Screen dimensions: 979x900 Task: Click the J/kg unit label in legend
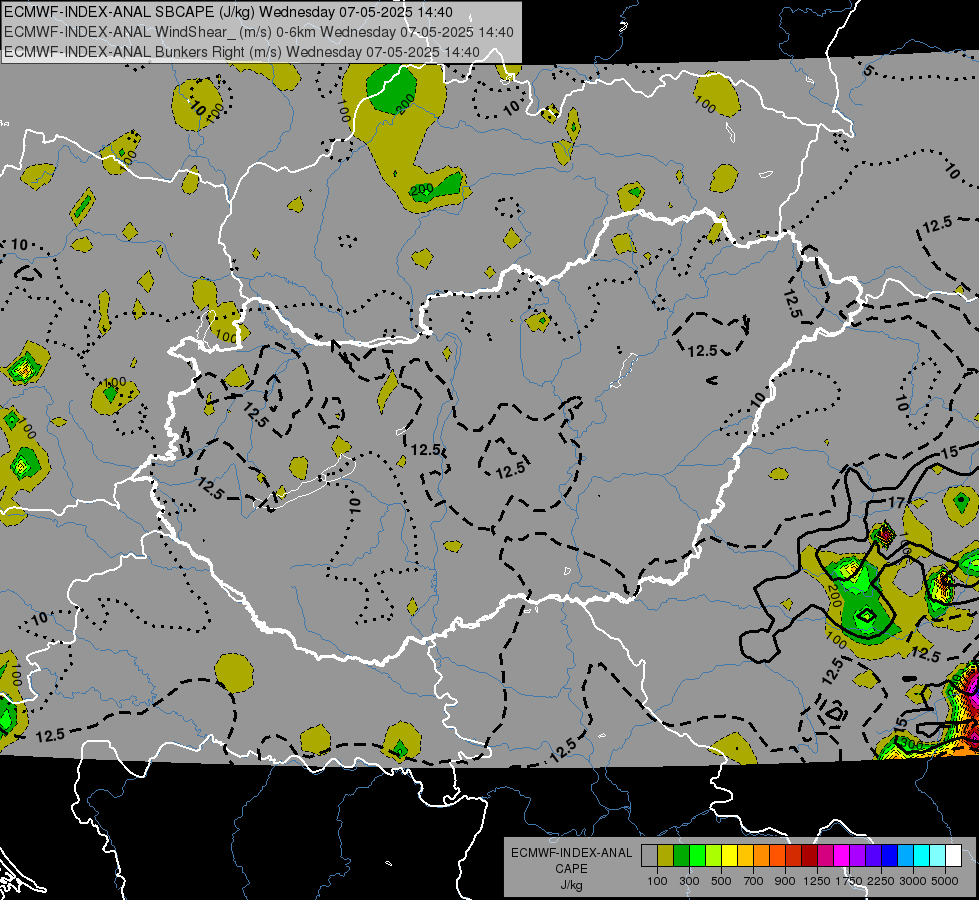point(571,885)
